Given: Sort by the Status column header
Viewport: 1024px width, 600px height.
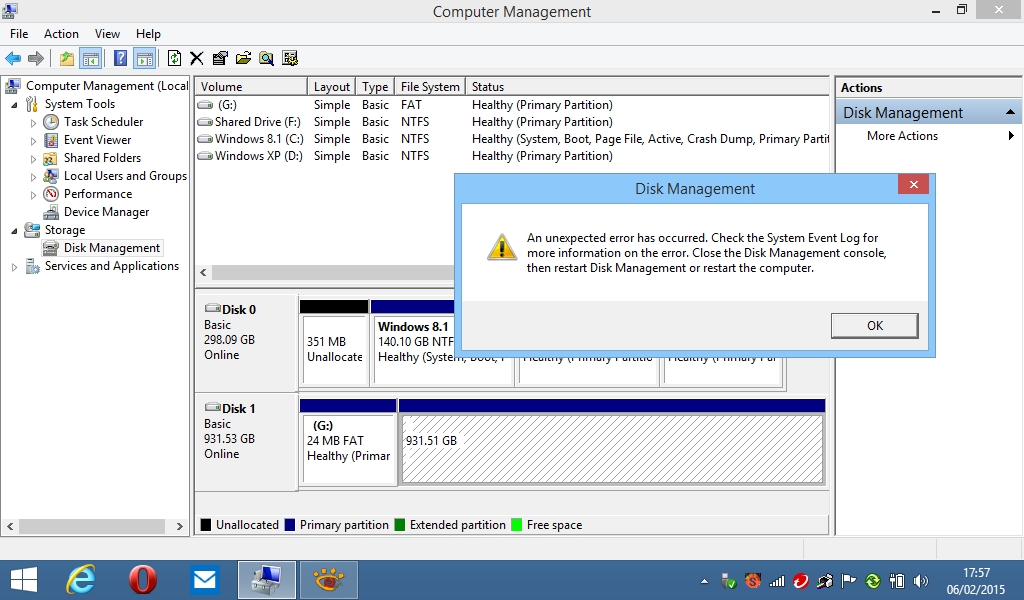Looking at the screenshot, I should pos(647,87).
